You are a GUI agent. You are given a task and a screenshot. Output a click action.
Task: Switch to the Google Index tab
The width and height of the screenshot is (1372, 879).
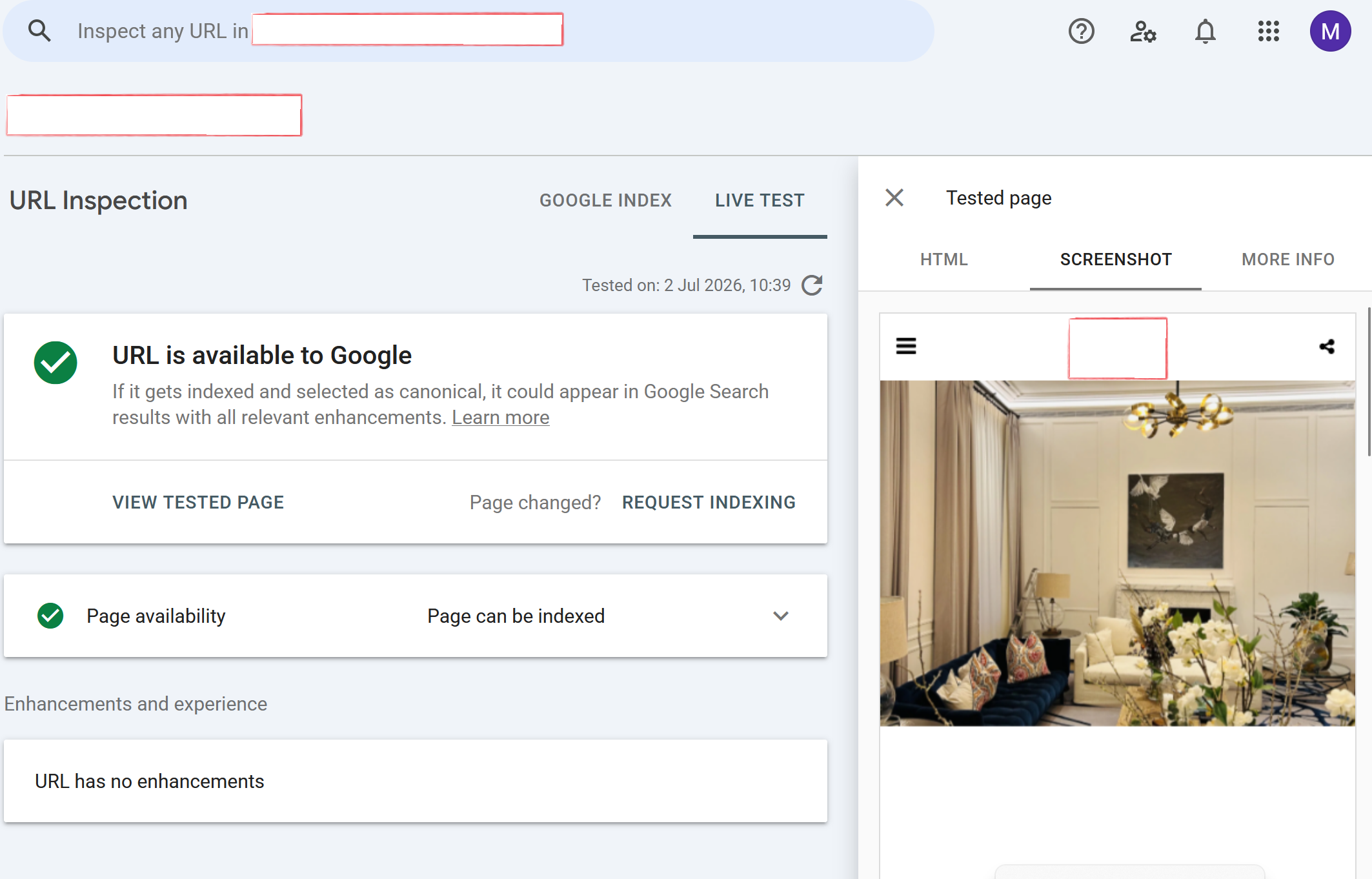[x=605, y=200]
